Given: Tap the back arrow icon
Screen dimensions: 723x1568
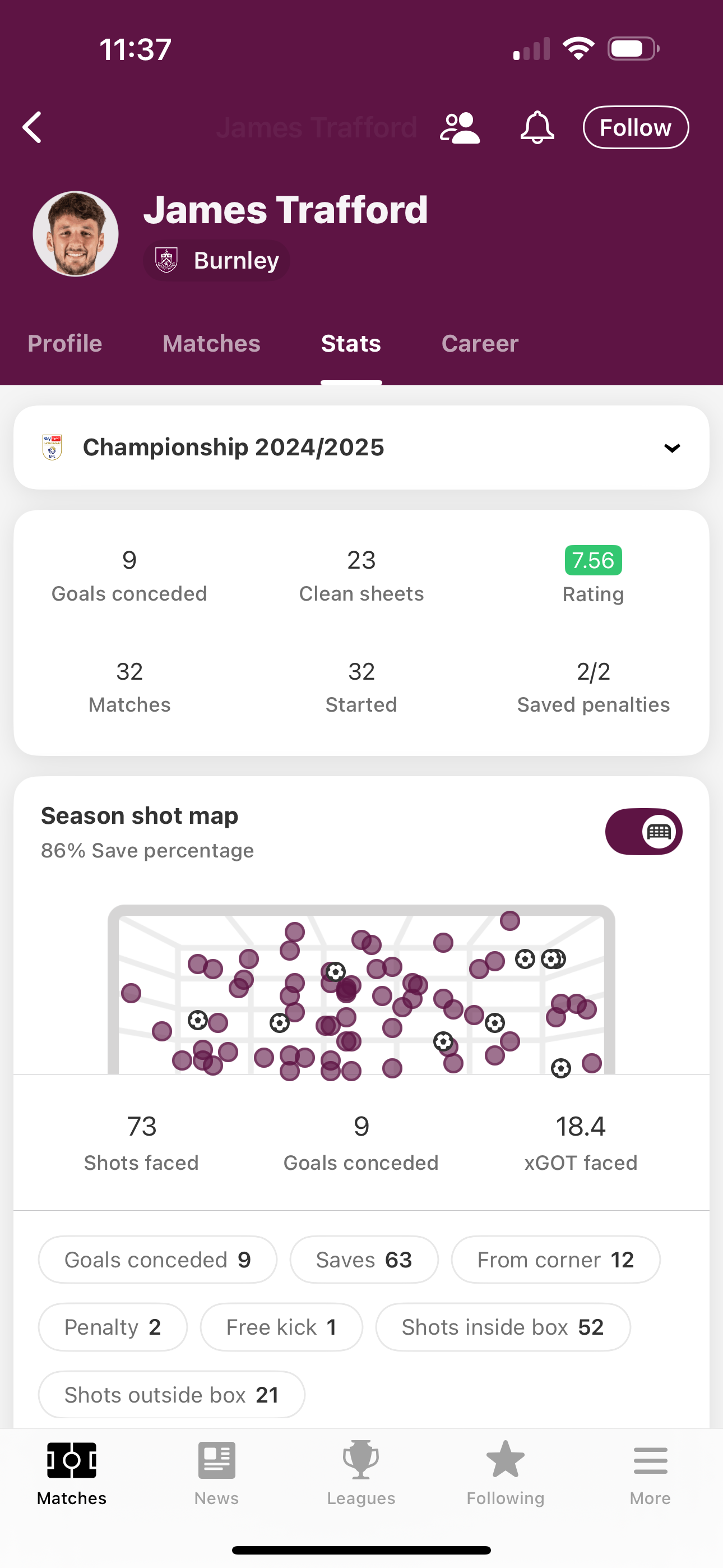Looking at the screenshot, I should coord(33,127).
